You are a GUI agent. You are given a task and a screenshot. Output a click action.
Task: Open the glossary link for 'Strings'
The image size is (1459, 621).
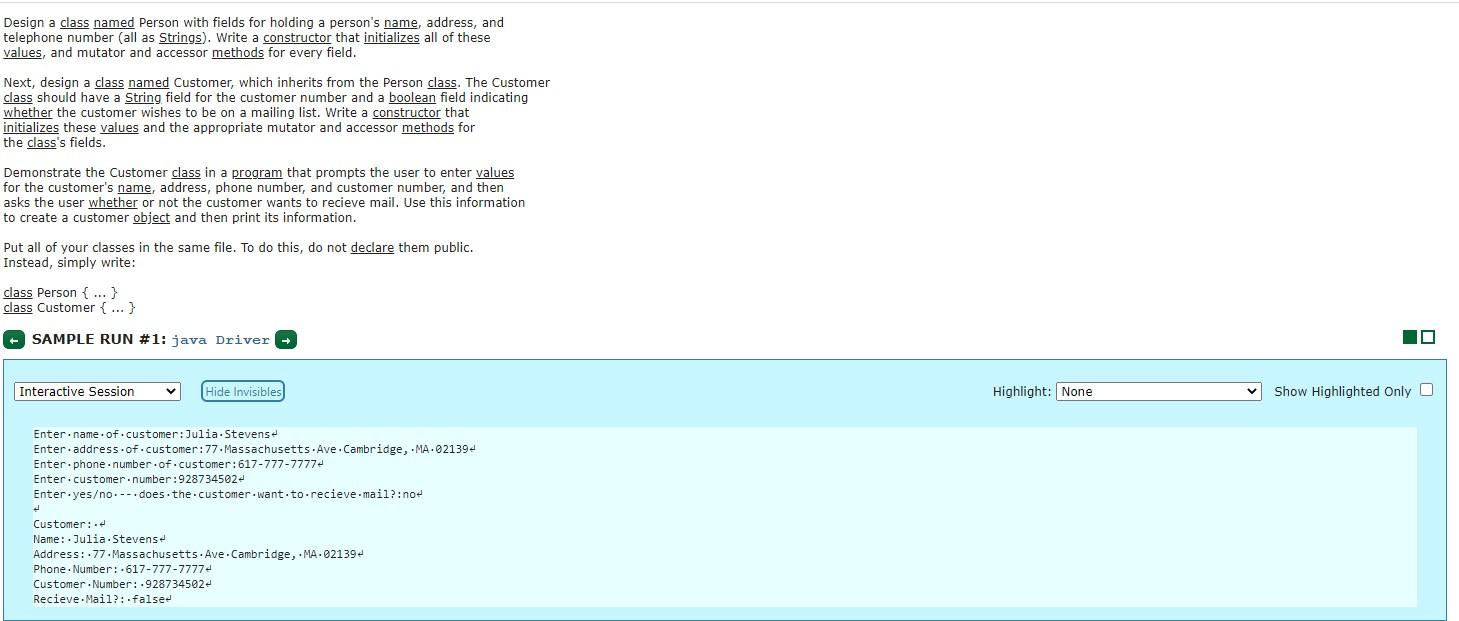click(x=180, y=37)
